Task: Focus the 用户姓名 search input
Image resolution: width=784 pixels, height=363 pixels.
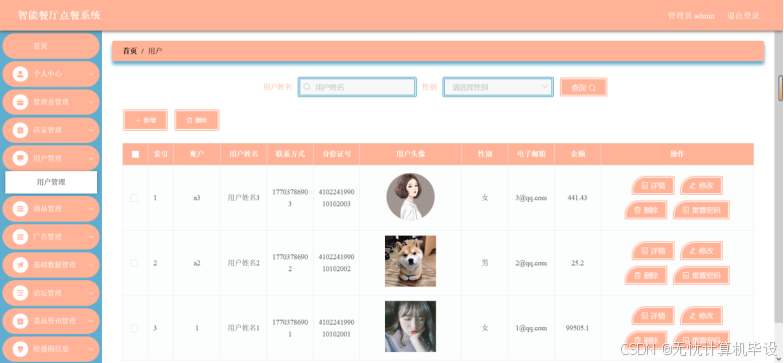Action: coord(357,87)
